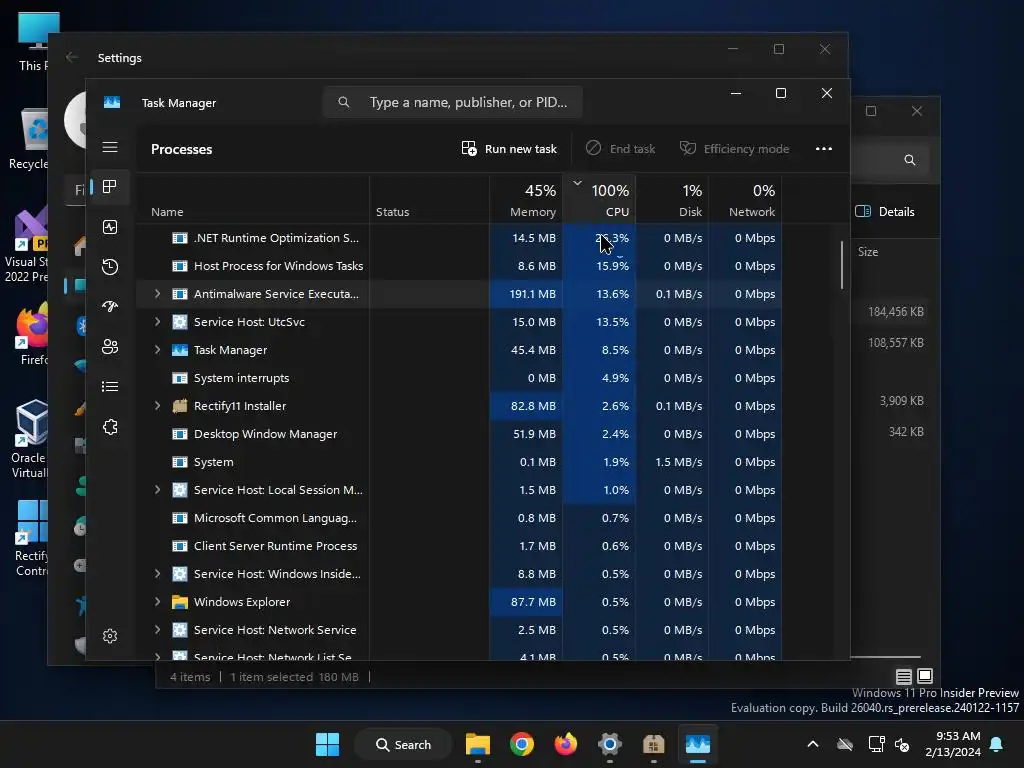Expand the Task Manager process group

point(157,350)
